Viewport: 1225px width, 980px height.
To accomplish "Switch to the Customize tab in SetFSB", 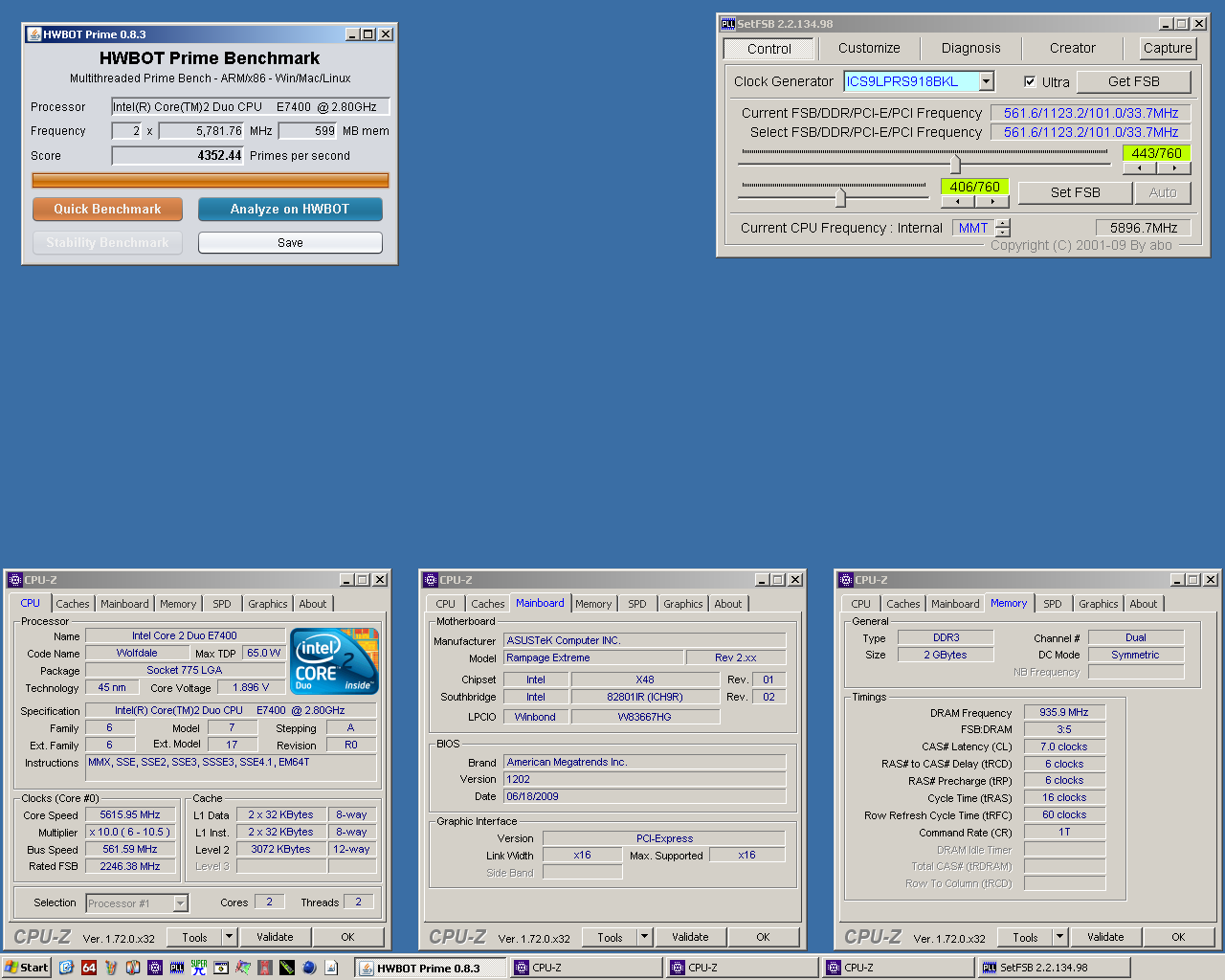I will coord(869,48).
